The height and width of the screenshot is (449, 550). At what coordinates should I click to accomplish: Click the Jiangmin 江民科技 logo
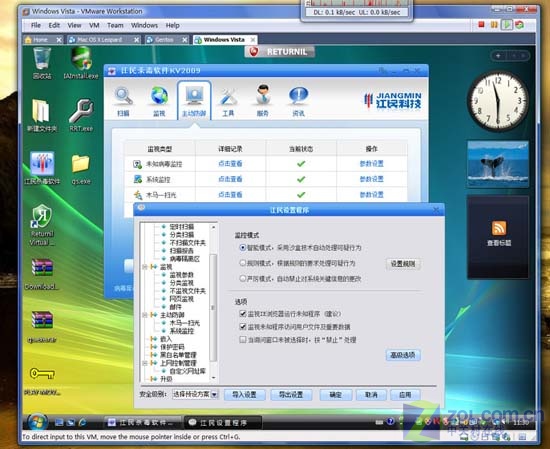point(393,101)
